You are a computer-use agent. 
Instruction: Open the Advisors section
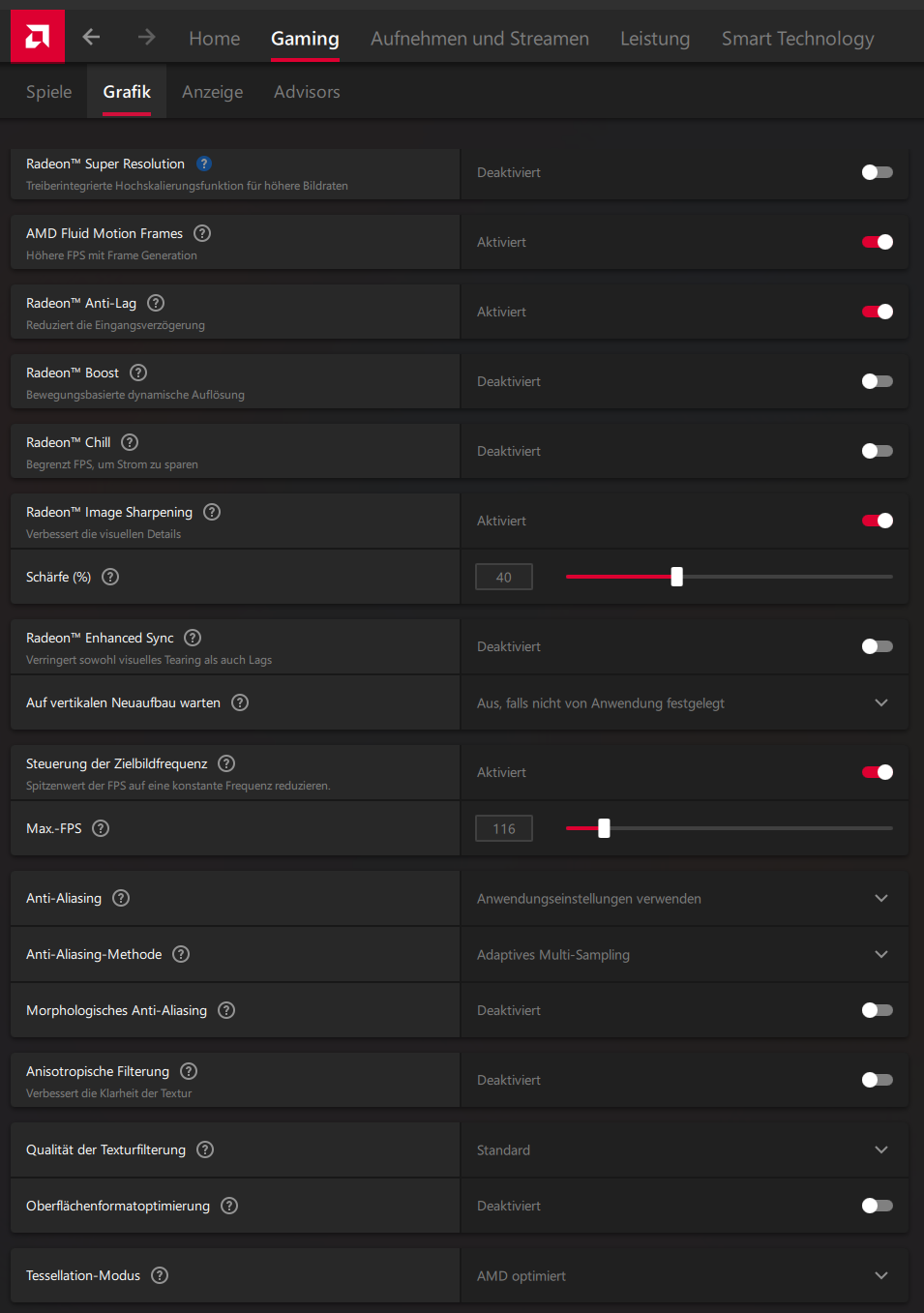[307, 91]
